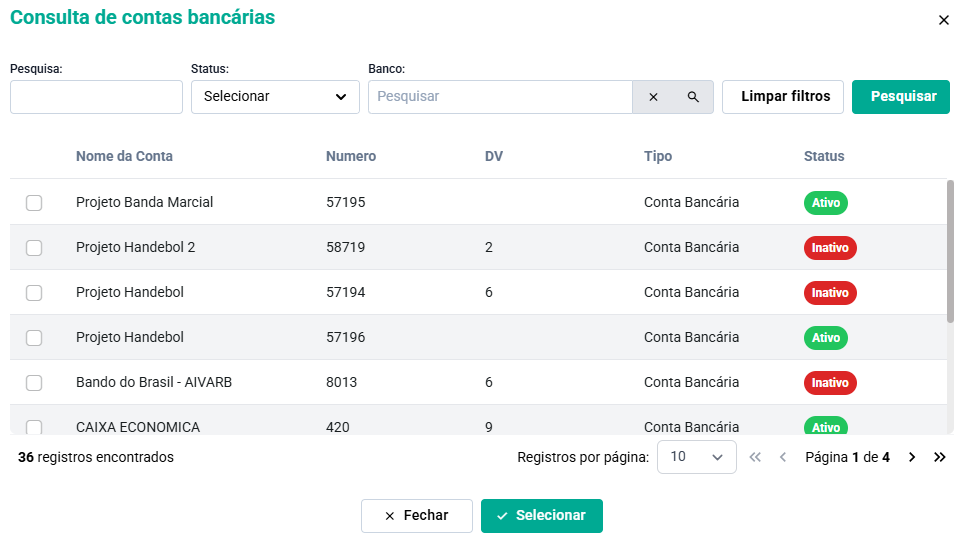
Task: Go to previous page arrow
Action: (x=783, y=457)
